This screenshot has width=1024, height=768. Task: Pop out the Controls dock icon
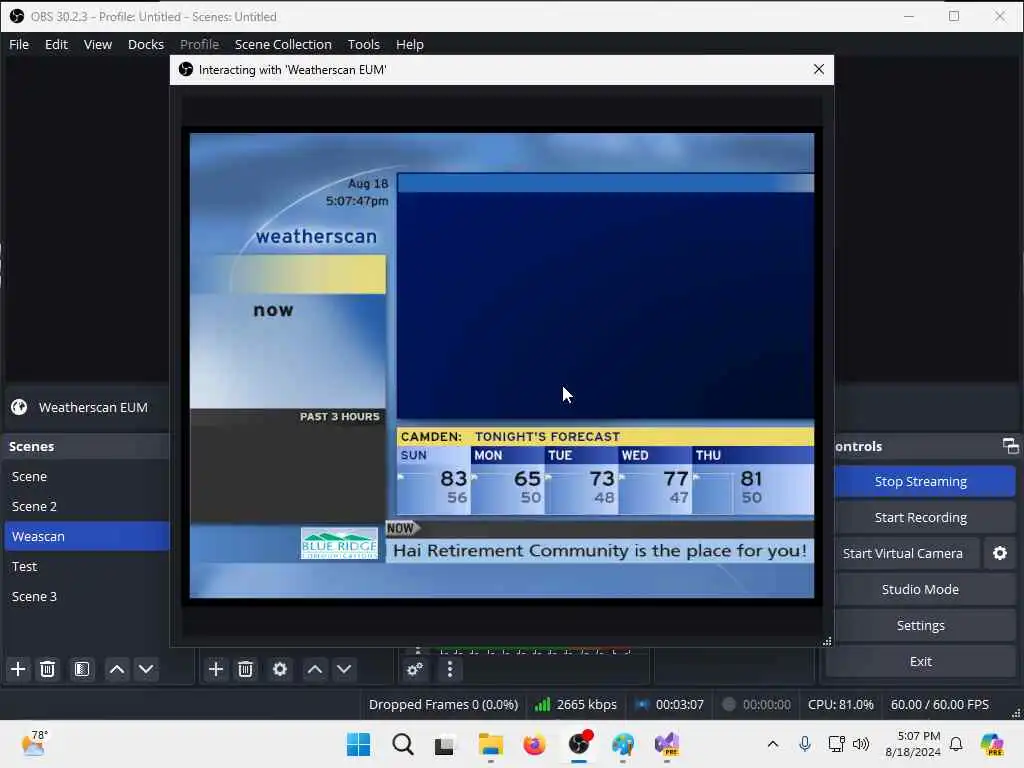(x=1010, y=446)
